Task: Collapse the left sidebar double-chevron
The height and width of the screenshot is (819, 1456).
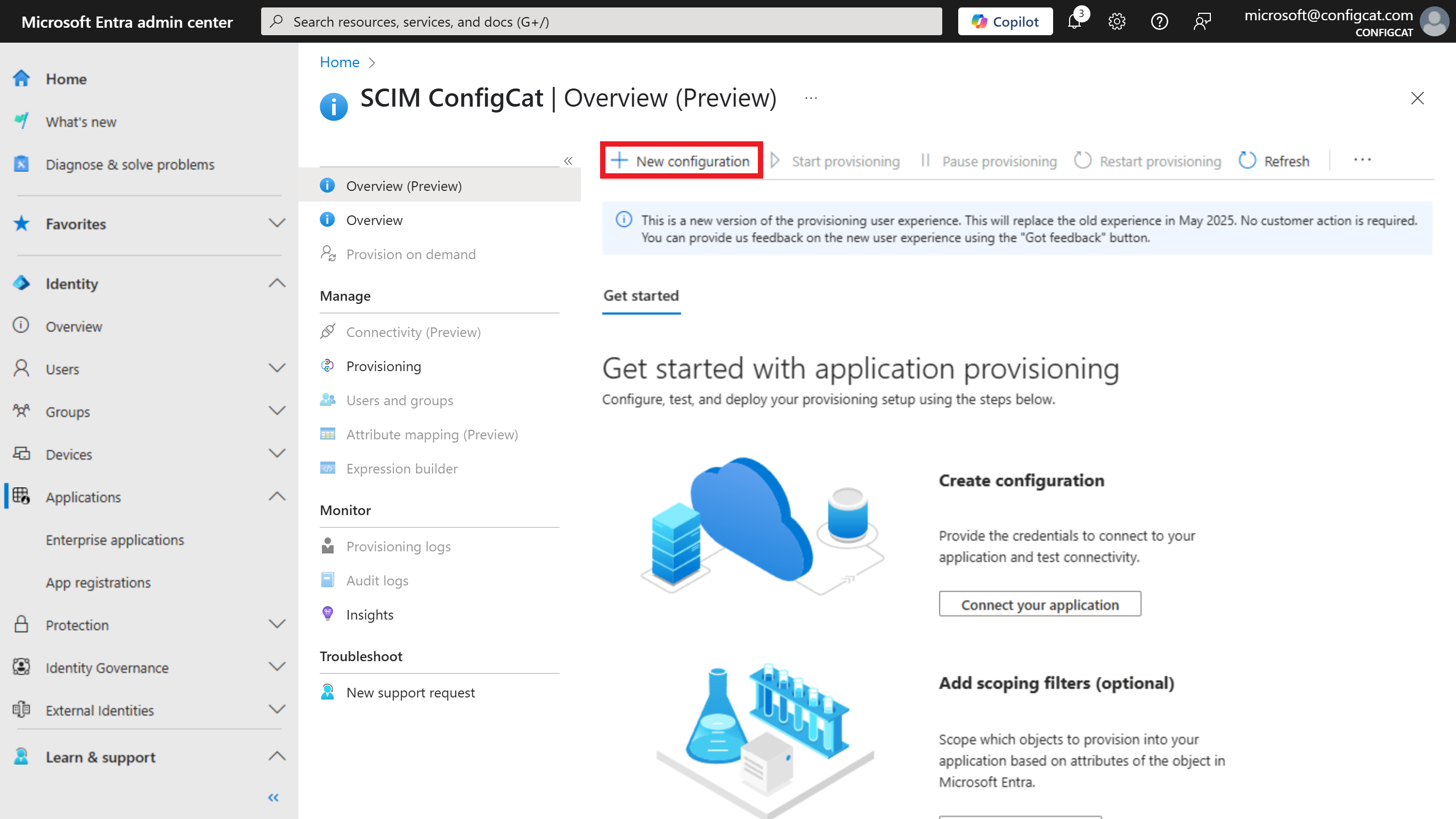Action: 273,798
